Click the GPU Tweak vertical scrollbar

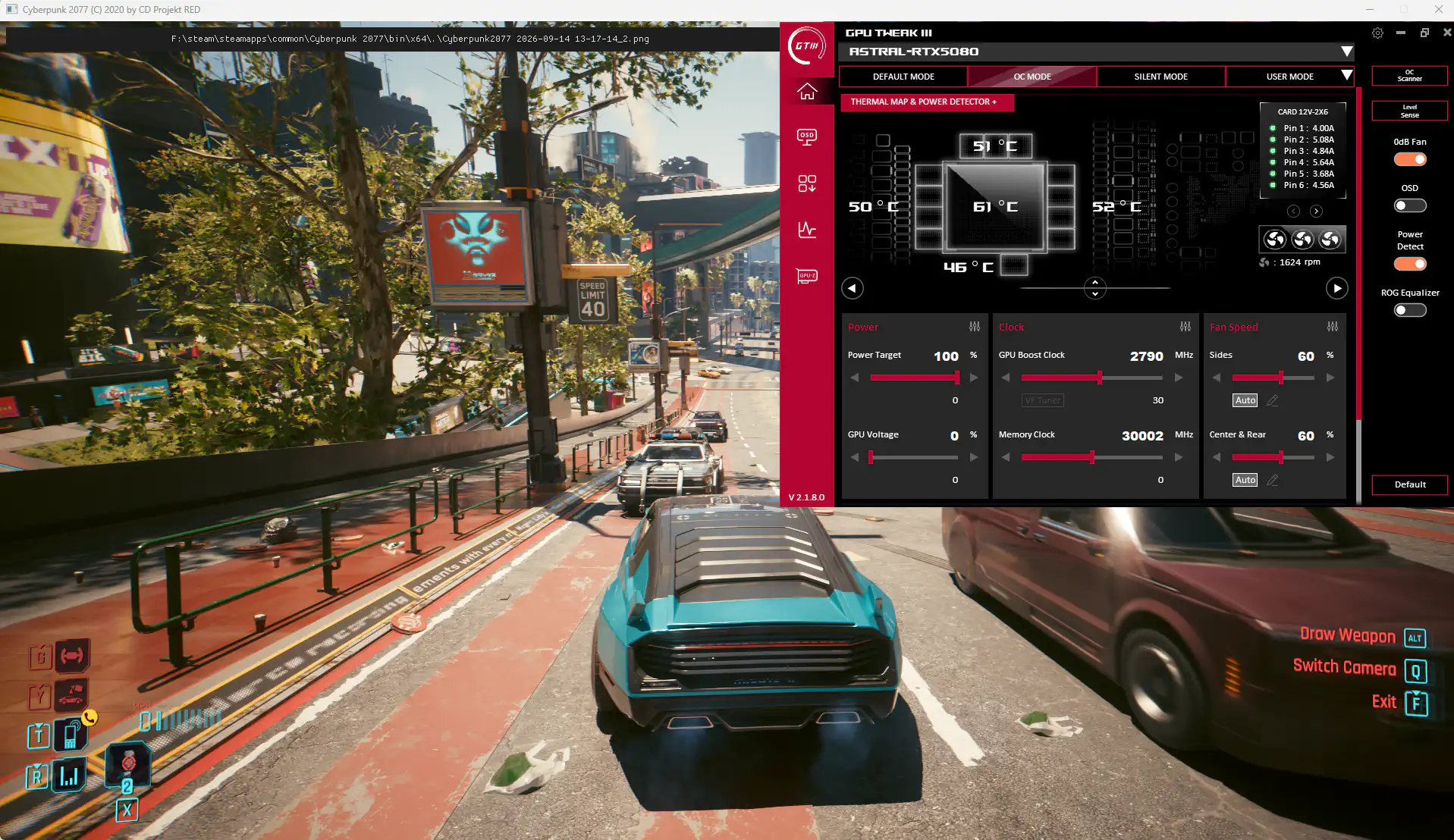[1358, 296]
